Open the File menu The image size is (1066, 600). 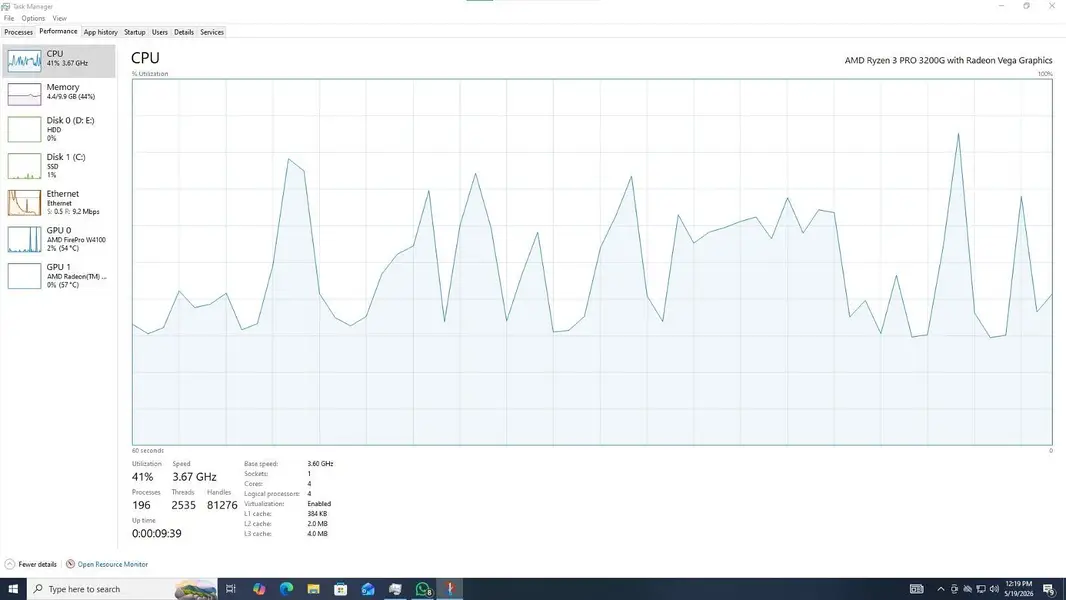pos(9,18)
